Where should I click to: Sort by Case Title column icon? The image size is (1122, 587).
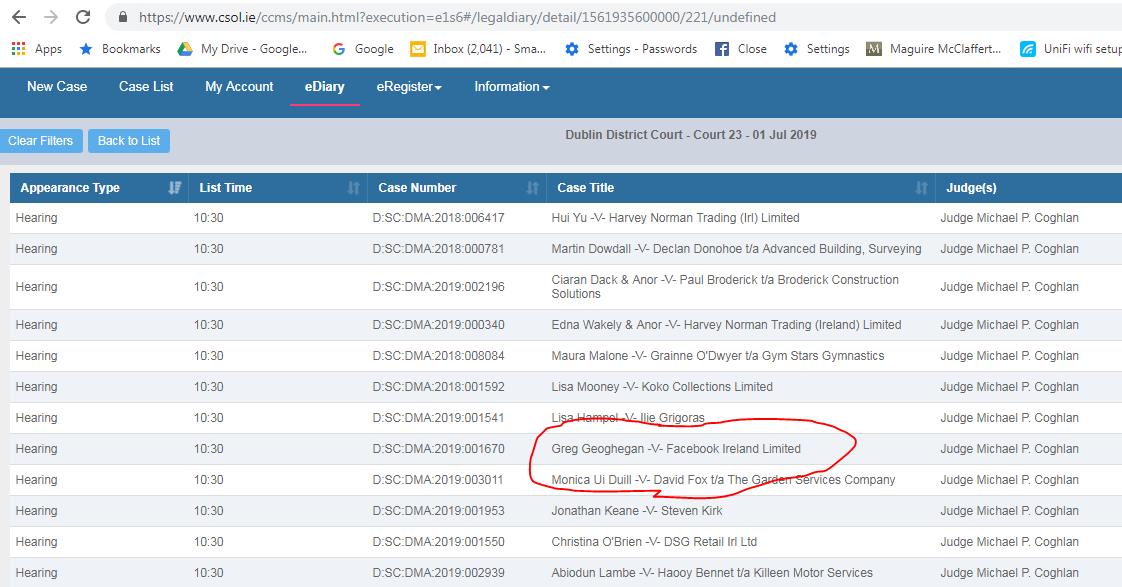point(922,188)
